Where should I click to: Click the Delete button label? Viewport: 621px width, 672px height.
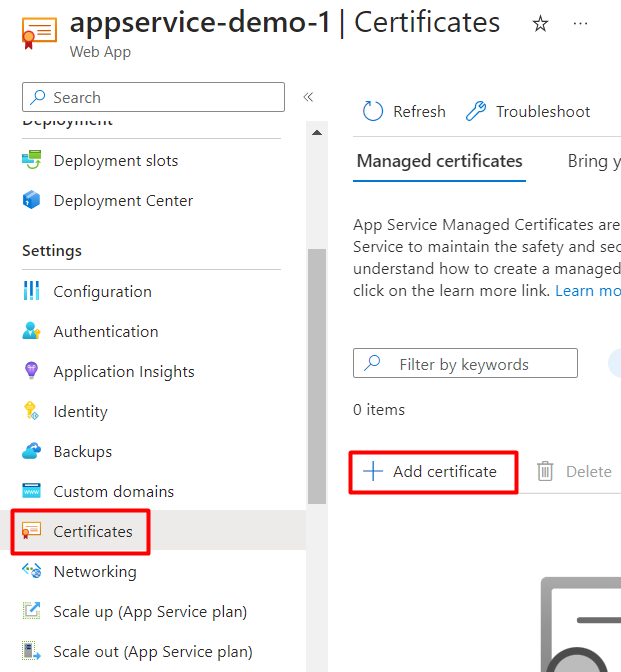click(588, 471)
